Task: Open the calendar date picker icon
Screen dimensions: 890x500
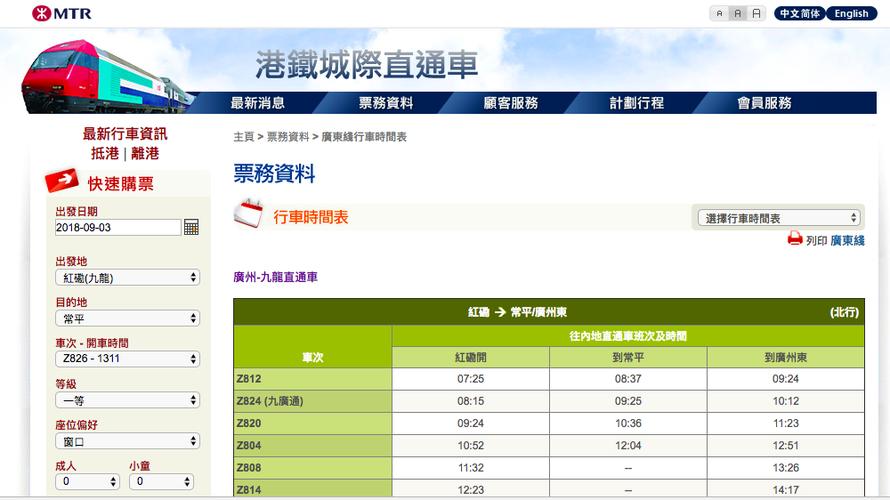Action: click(191, 227)
